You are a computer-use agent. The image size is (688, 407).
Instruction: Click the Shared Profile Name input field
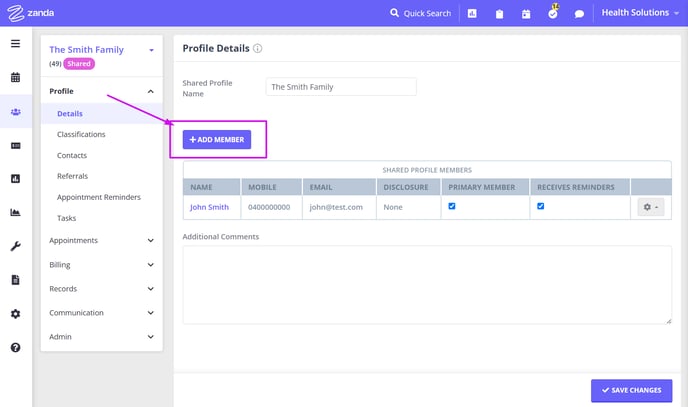341,87
